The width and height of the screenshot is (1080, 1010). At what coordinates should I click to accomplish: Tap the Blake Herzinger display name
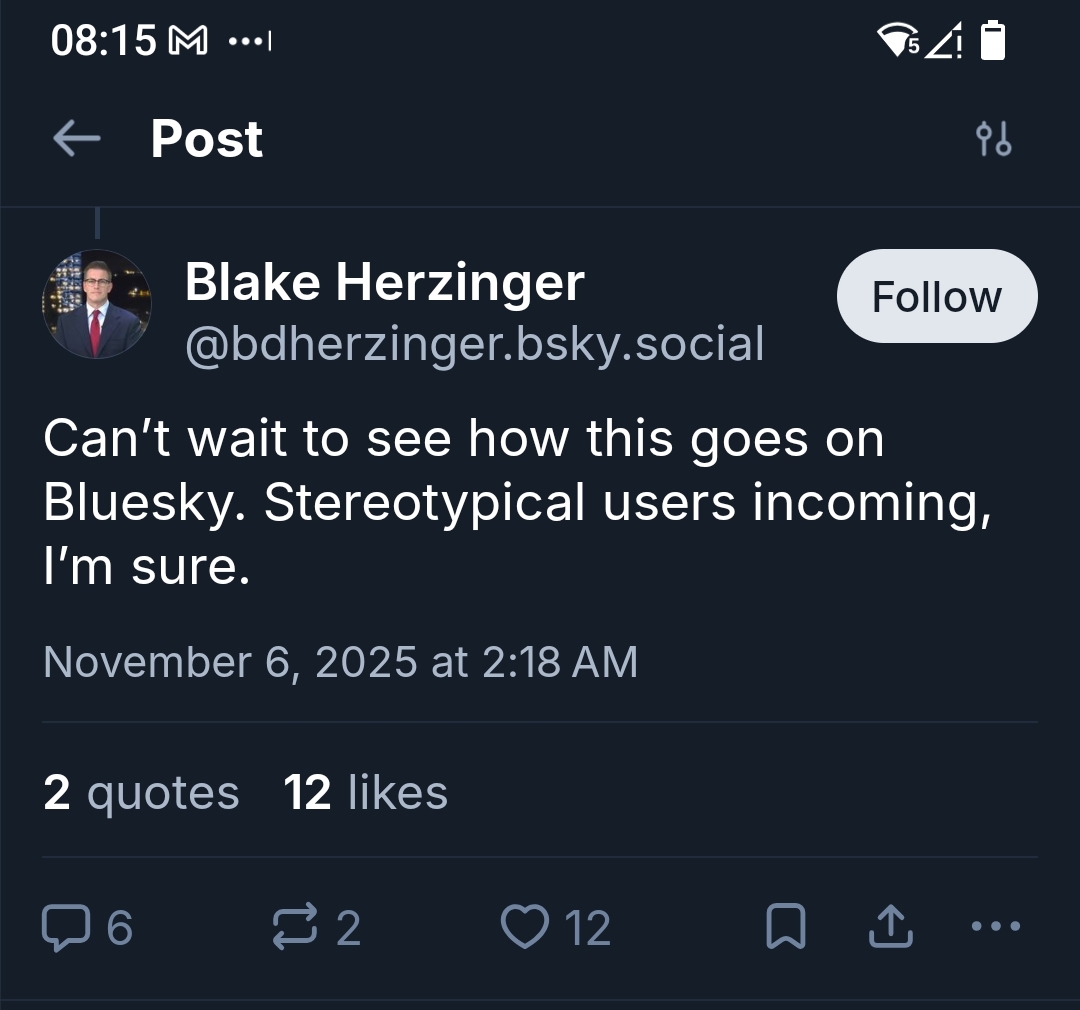pyautogui.click(x=384, y=282)
